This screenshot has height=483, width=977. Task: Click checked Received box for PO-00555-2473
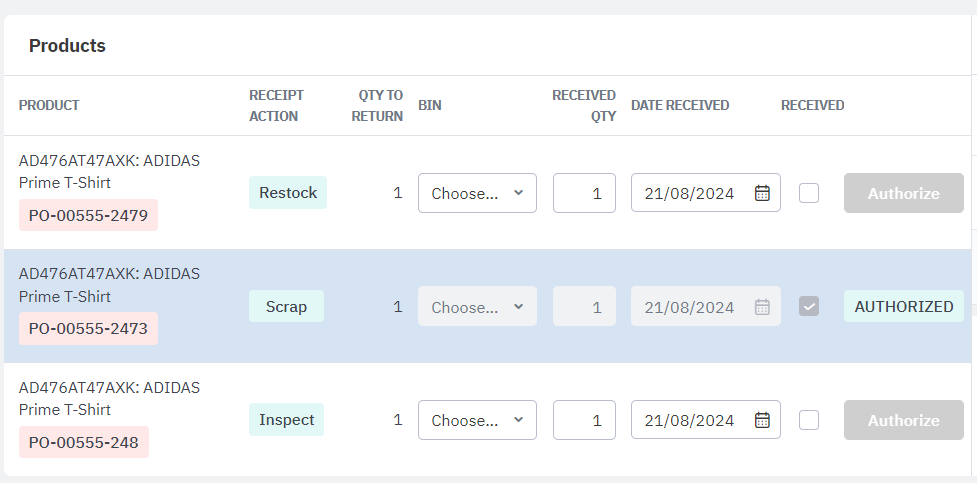(x=809, y=307)
